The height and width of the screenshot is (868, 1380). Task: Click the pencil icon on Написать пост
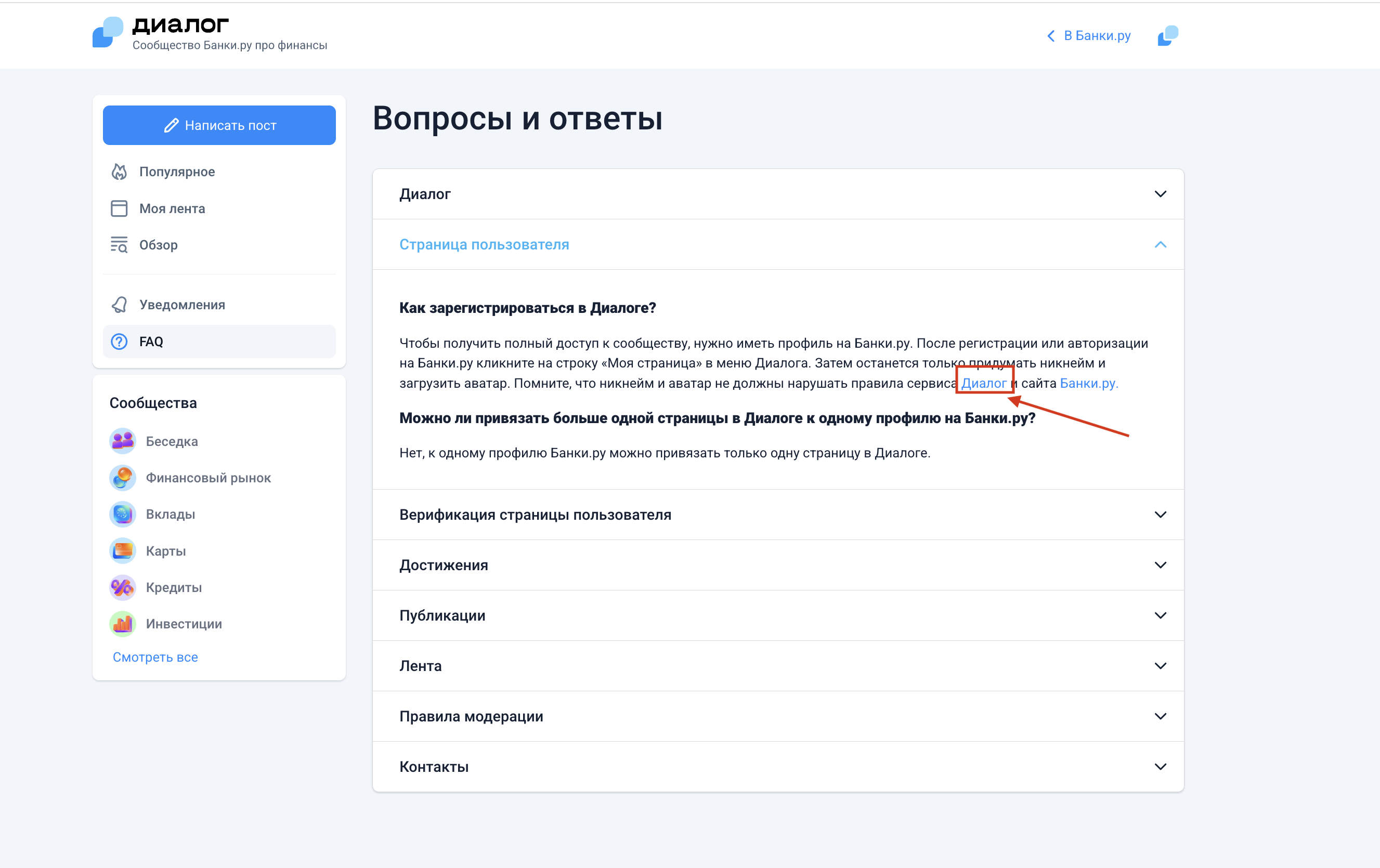click(x=171, y=125)
